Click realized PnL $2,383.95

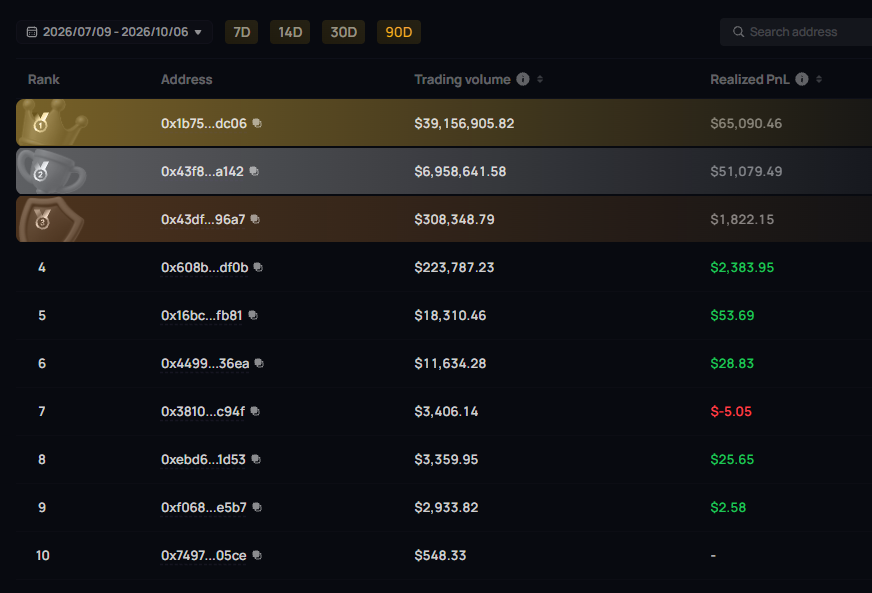(742, 268)
